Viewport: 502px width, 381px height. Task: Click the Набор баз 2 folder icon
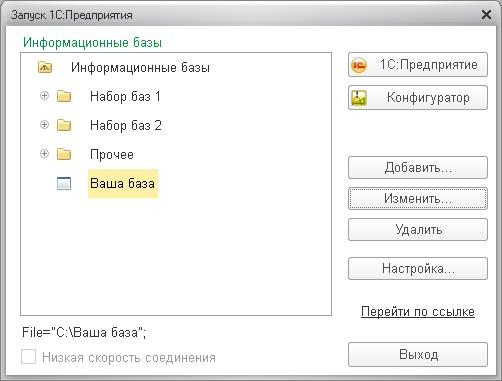64,125
